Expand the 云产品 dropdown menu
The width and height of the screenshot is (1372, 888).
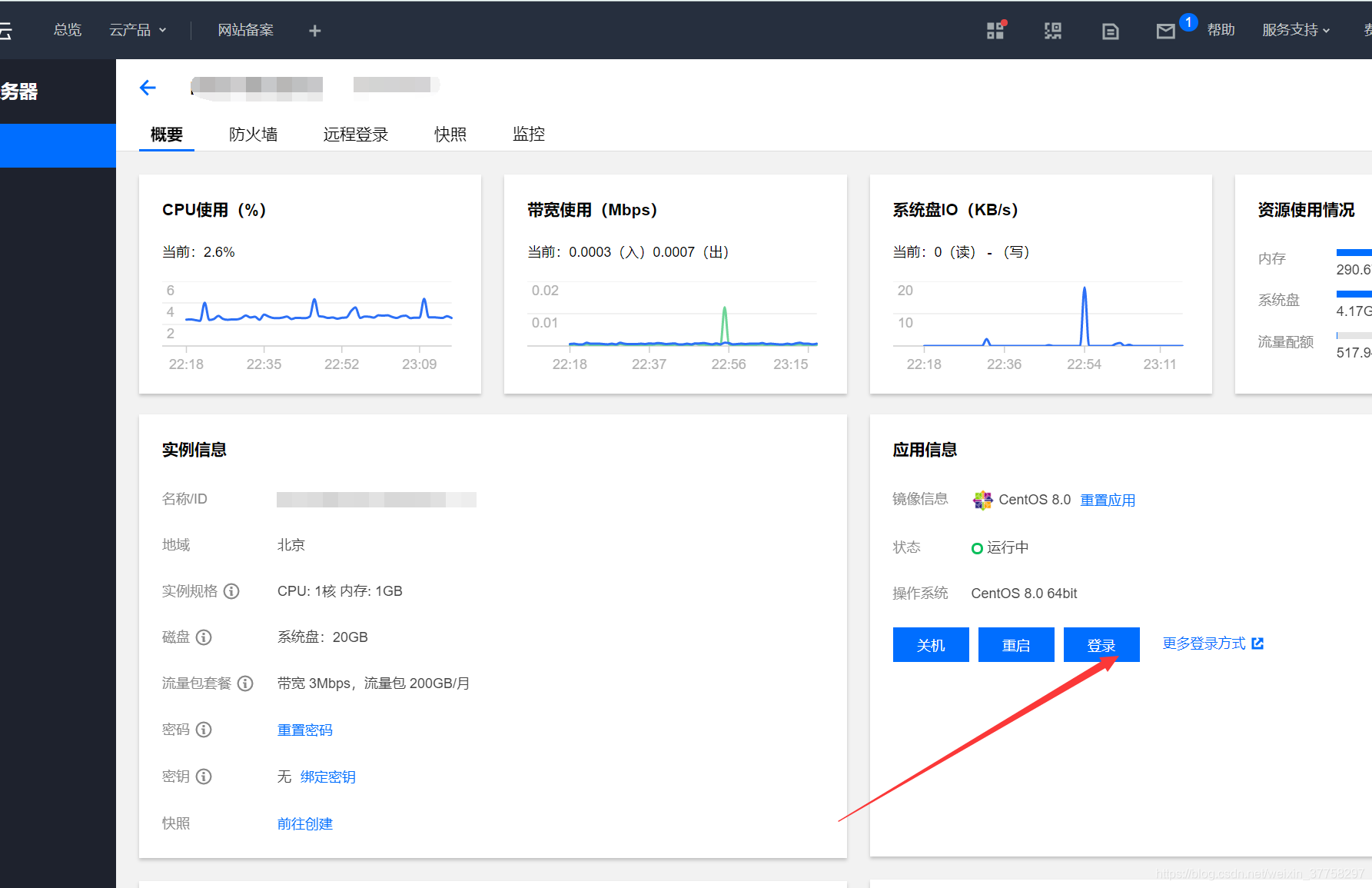(x=138, y=30)
